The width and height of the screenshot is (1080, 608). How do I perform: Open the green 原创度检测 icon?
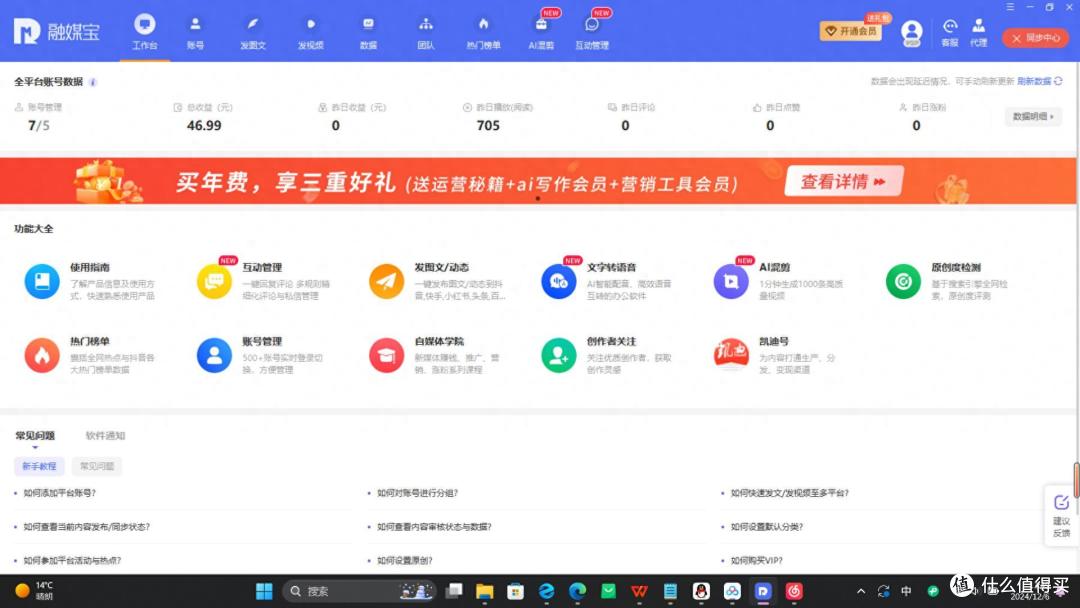pyautogui.click(x=903, y=281)
